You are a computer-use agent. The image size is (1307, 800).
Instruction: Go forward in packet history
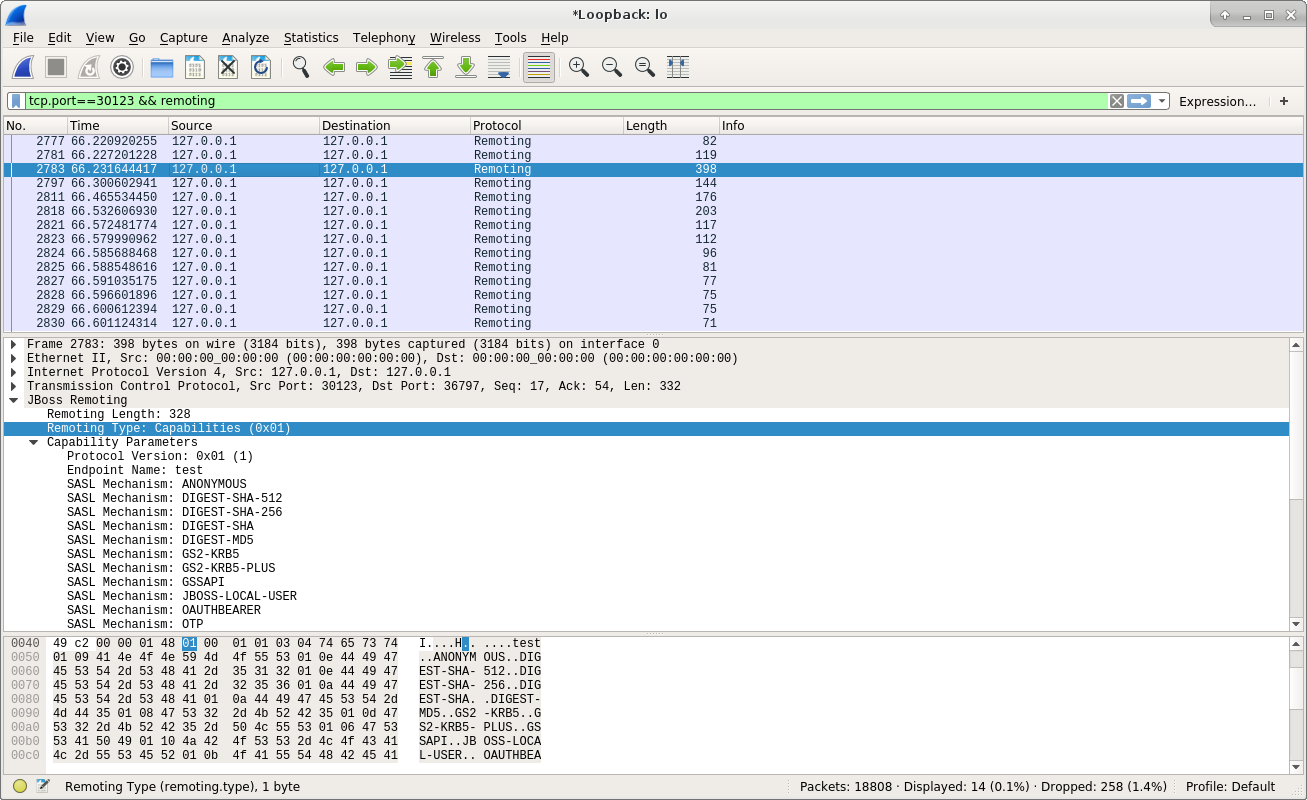click(x=367, y=67)
